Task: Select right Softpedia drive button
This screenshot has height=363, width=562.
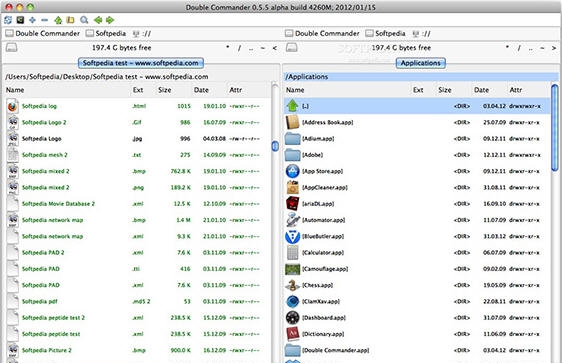Action: point(385,33)
